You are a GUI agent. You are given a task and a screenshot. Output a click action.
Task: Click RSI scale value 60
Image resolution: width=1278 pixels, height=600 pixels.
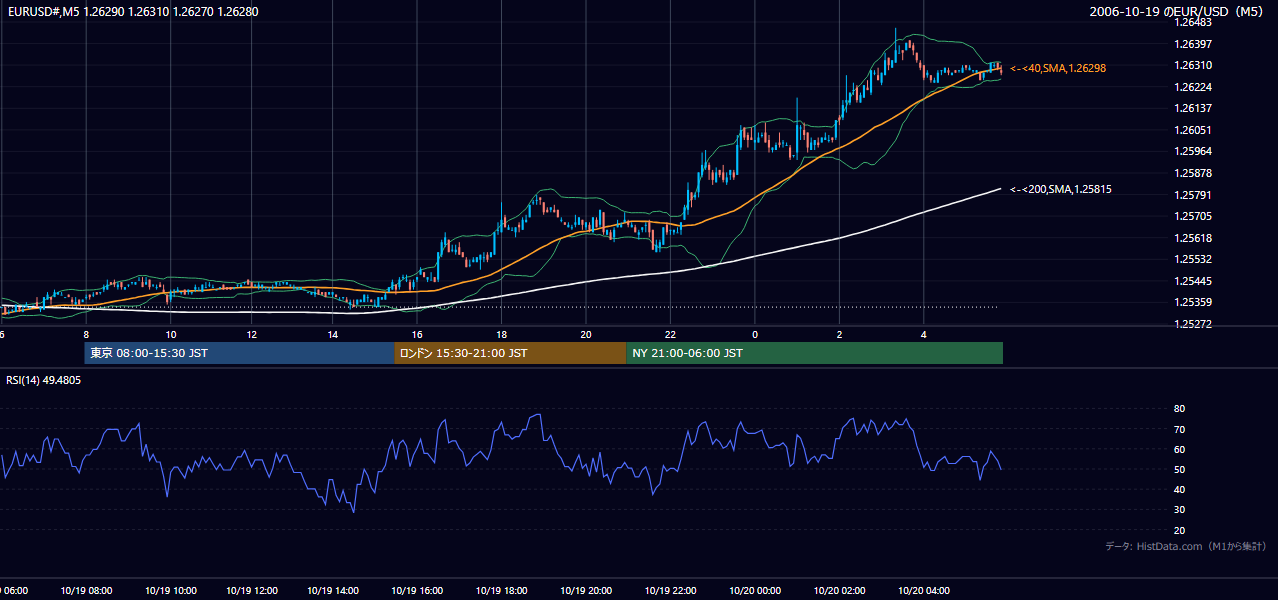tap(1180, 450)
